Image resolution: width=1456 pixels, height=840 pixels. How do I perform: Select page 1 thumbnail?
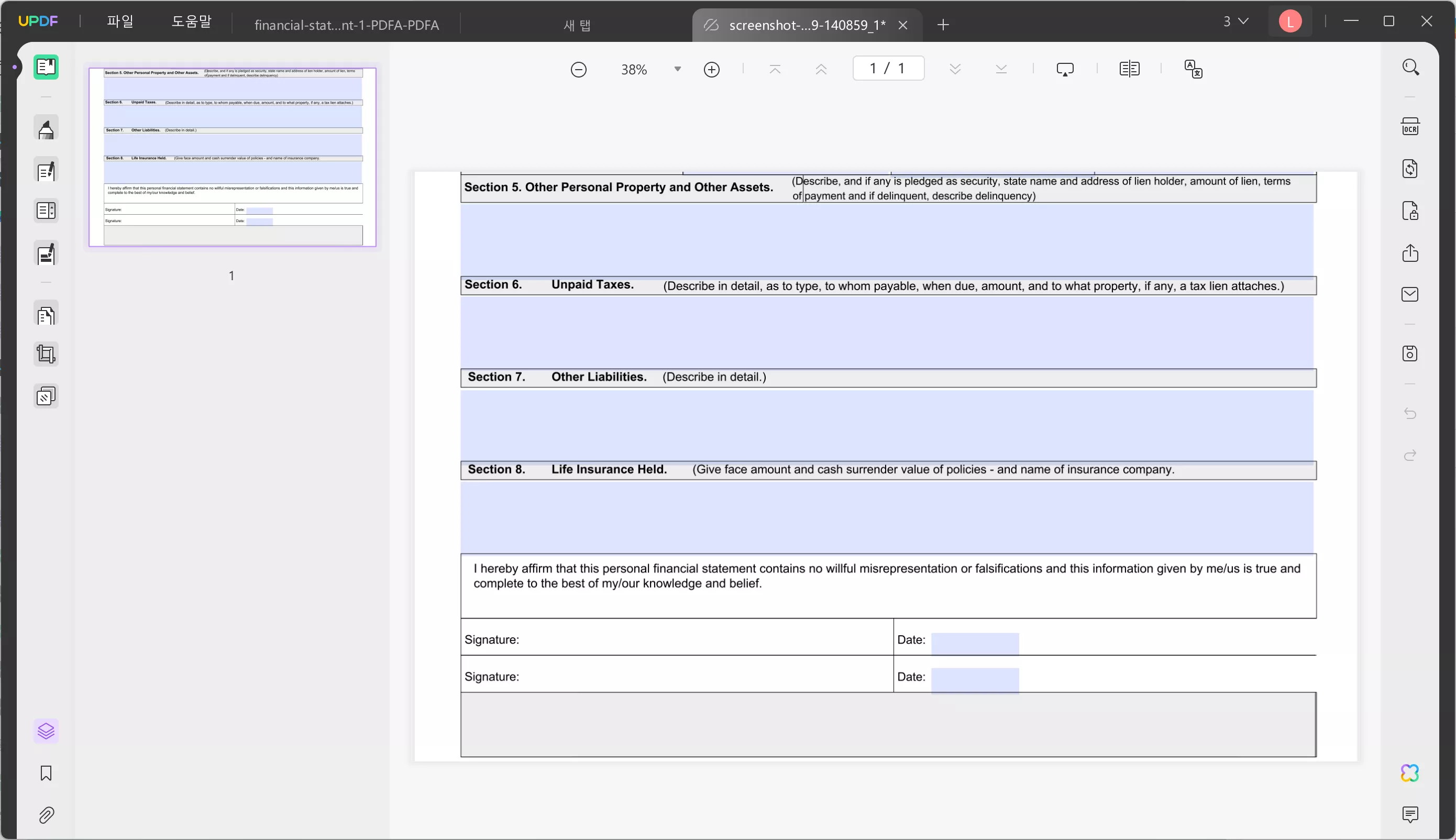point(233,157)
